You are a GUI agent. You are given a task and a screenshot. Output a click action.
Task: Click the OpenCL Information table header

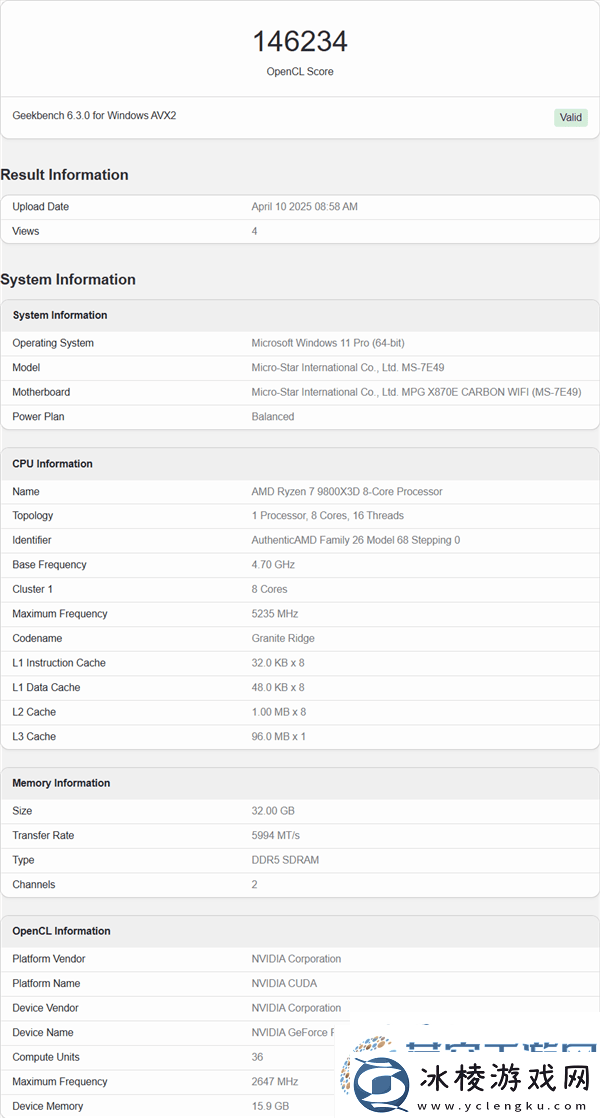coord(61,931)
